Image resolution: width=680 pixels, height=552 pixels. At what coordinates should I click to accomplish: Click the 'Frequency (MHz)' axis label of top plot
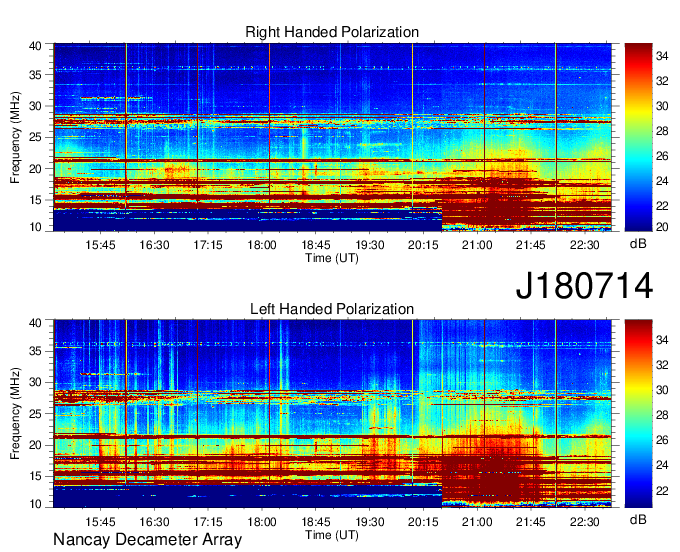point(15,137)
